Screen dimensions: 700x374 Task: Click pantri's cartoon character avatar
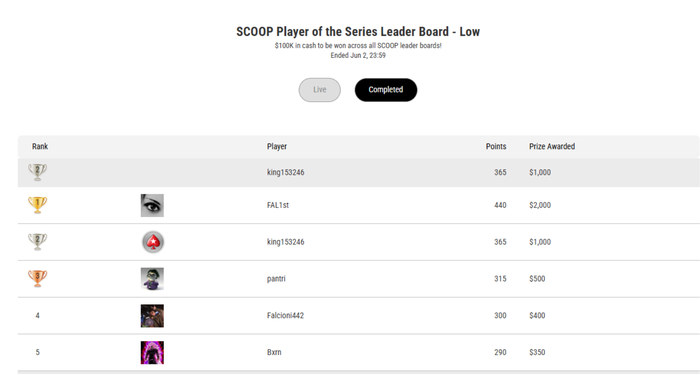(152, 279)
